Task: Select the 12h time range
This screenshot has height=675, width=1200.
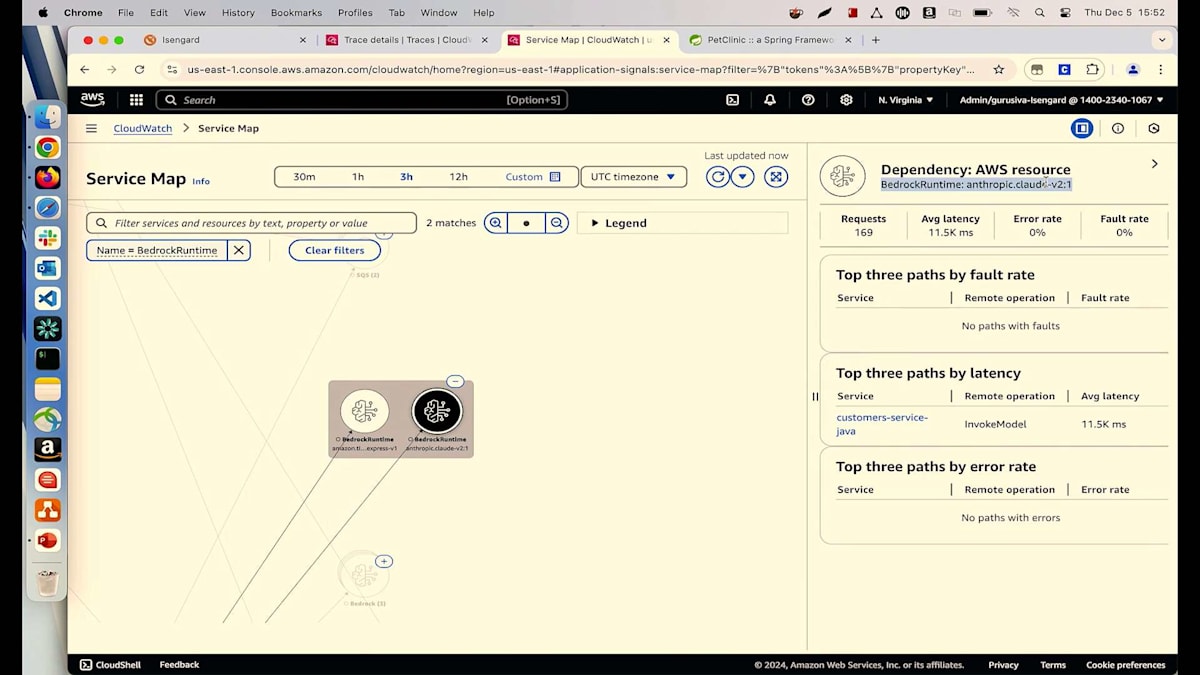Action: coord(458,177)
